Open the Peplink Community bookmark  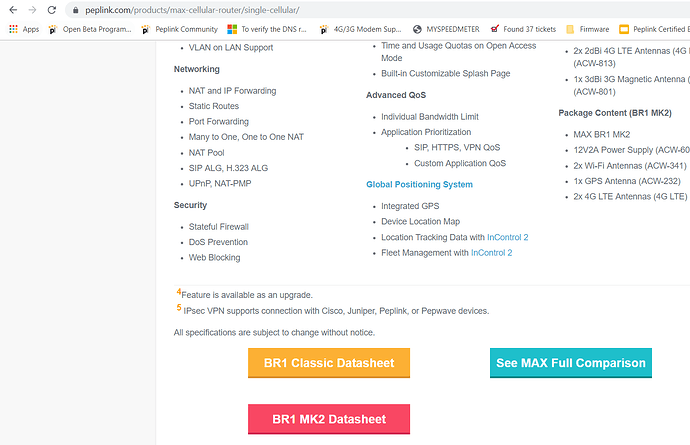coord(180,29)
